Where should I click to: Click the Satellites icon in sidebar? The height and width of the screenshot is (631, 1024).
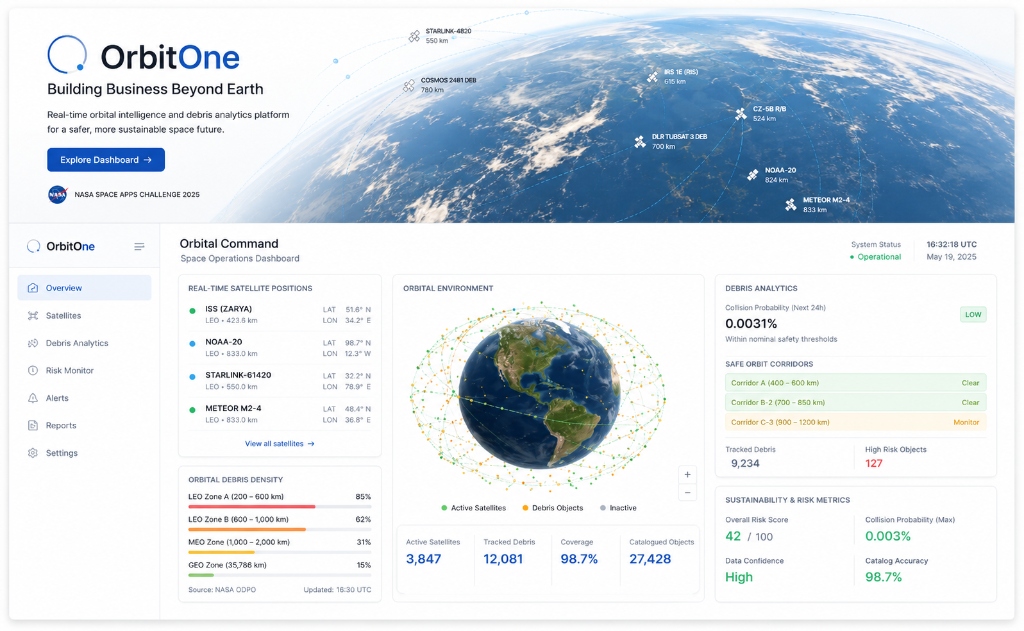tap(33, 316)
